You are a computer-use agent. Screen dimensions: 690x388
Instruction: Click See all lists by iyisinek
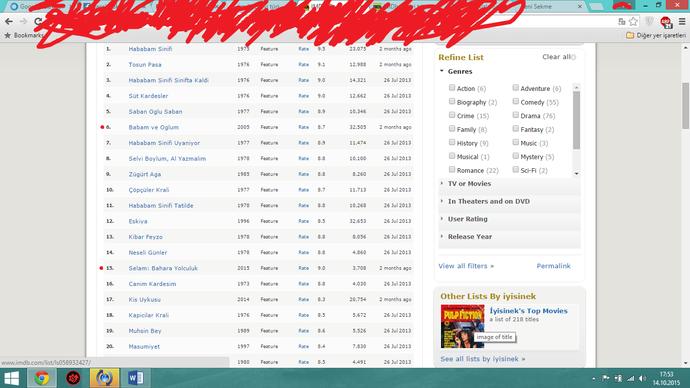(483, 359)
